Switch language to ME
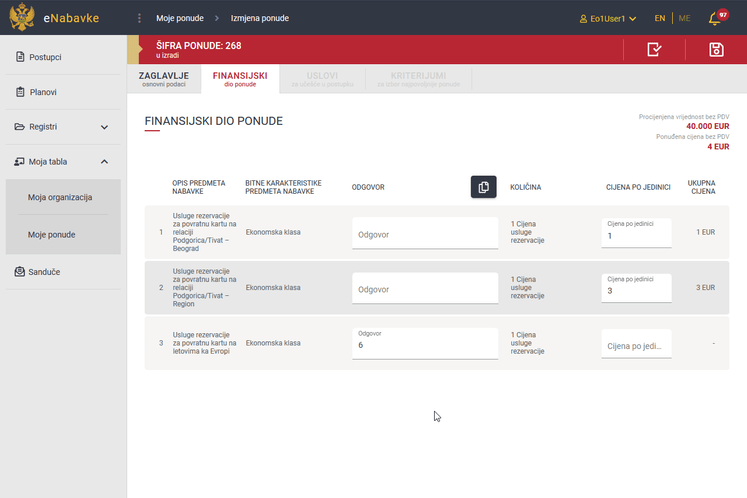This screenshot has height=498, width=747. 684,19
